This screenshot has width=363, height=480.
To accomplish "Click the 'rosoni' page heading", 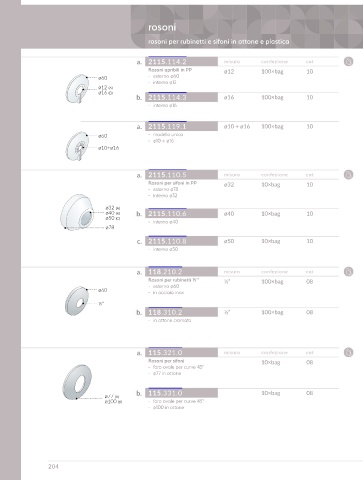I will (162, 27).
